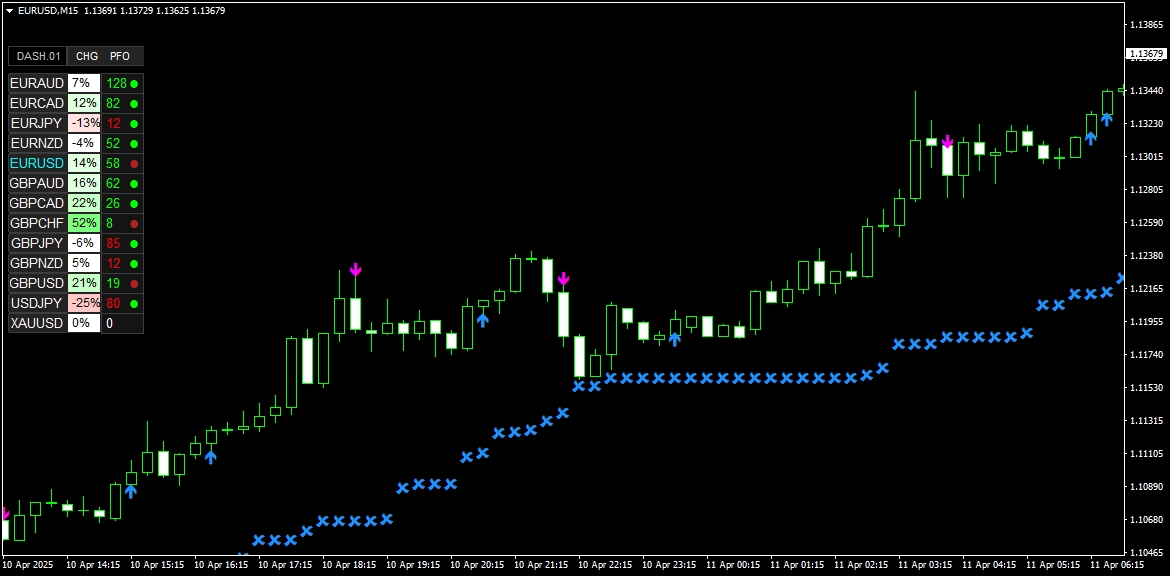Click the green status dot beside EURCAD's 82
Screen dimensions: 1170x576
coord(134,104)
